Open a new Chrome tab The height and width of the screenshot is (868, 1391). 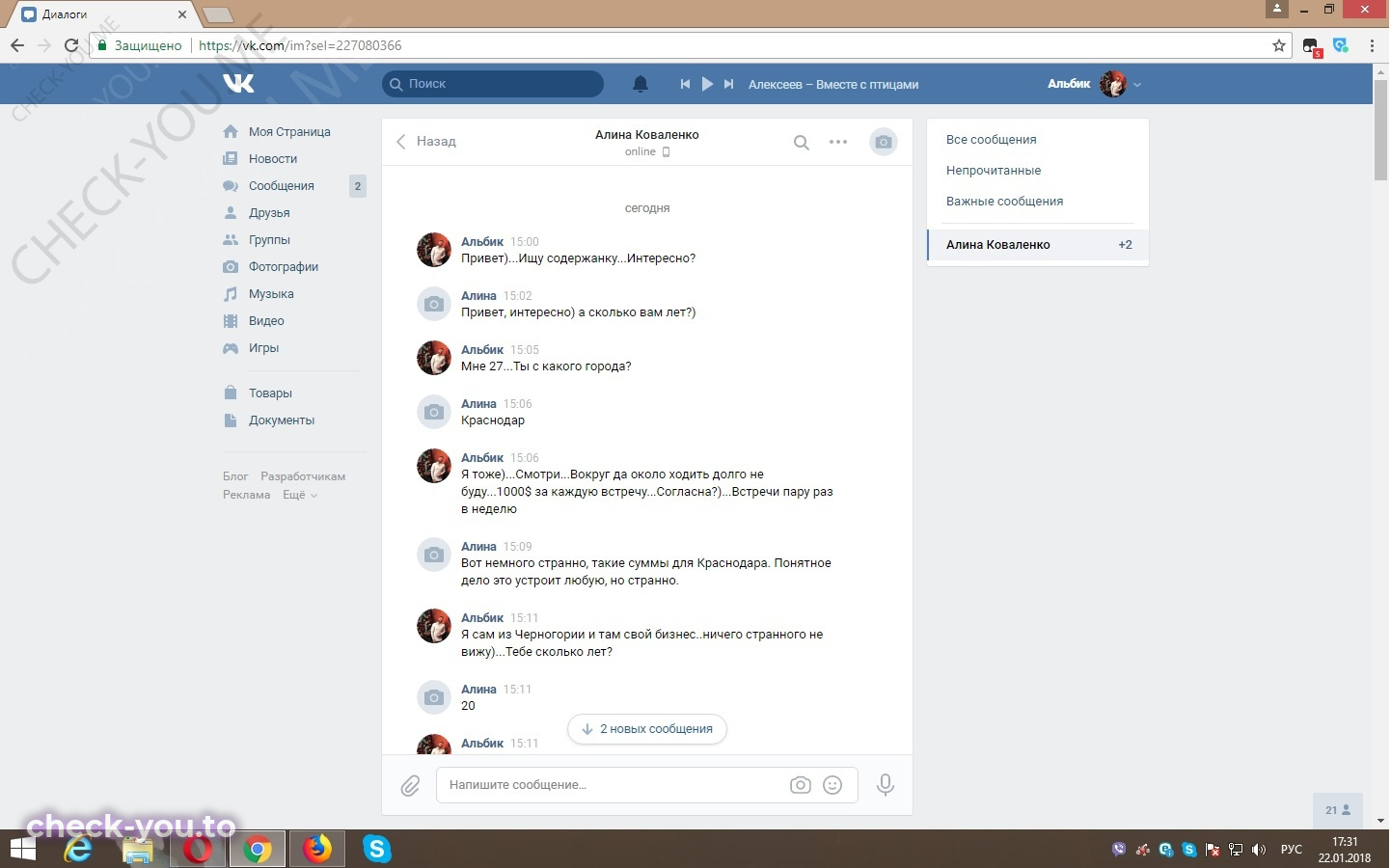click(218, 14)
